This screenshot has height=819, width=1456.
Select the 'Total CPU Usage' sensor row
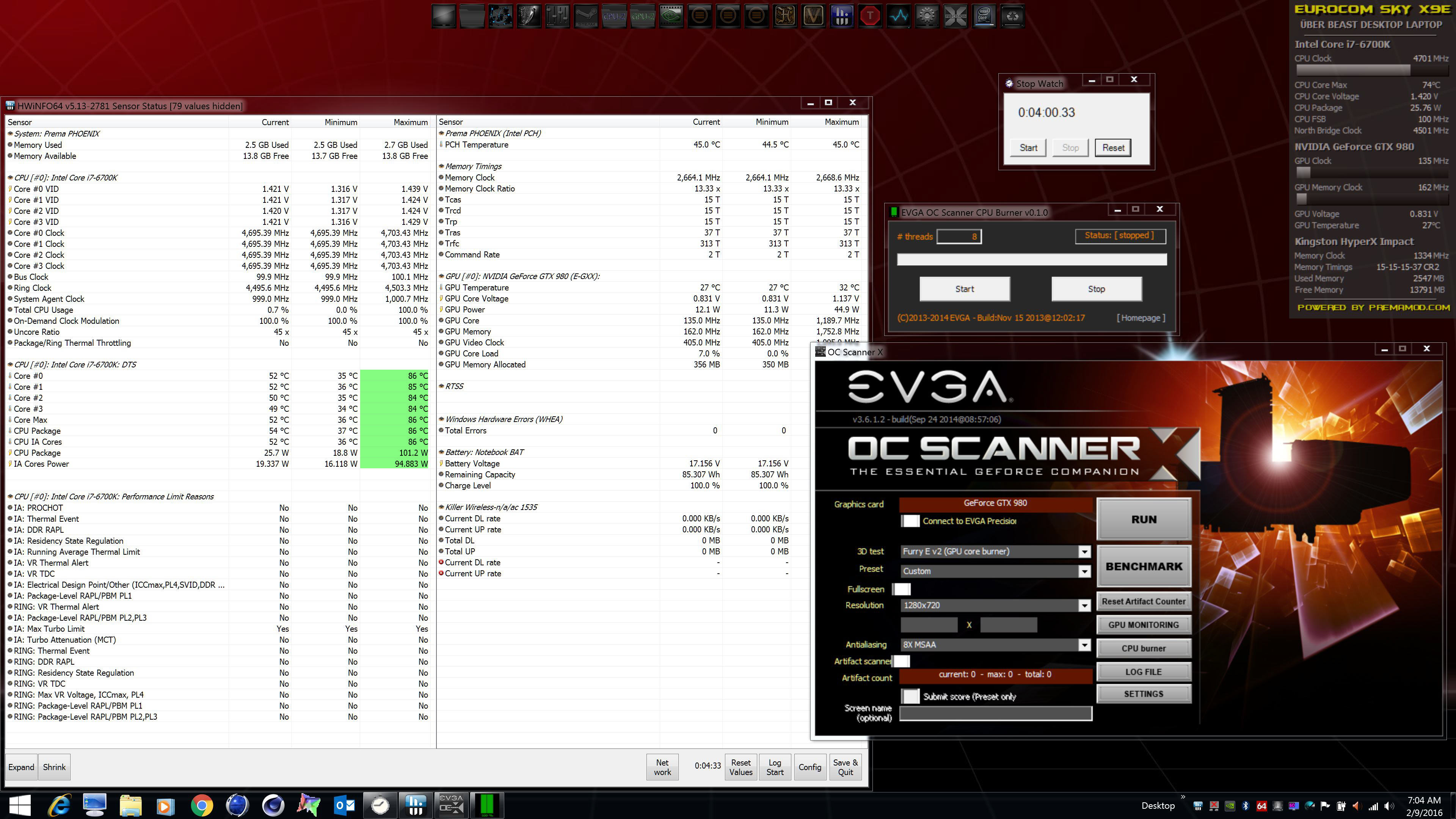(218, 310)
